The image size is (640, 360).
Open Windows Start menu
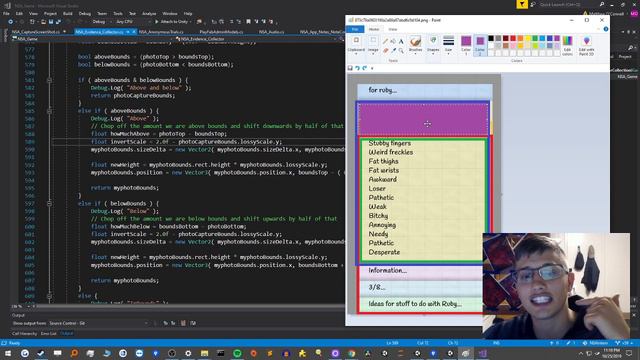pos(8,353)
